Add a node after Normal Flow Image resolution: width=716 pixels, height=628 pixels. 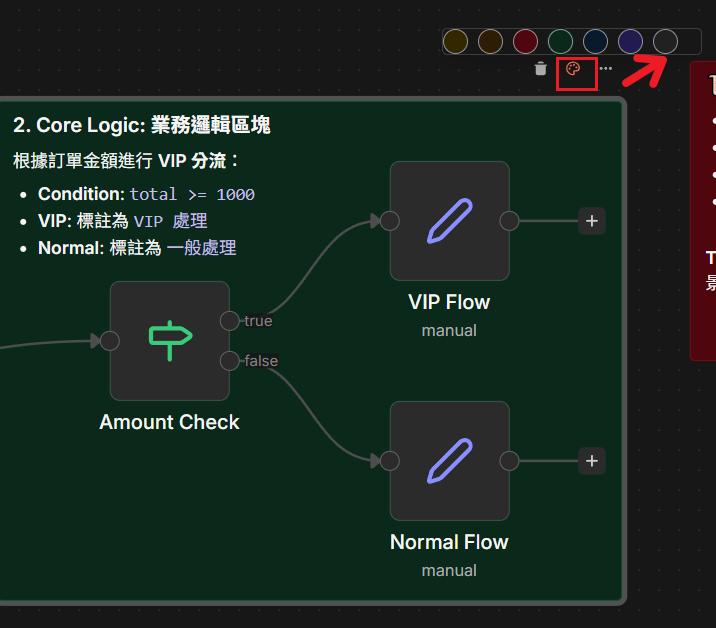592,461
